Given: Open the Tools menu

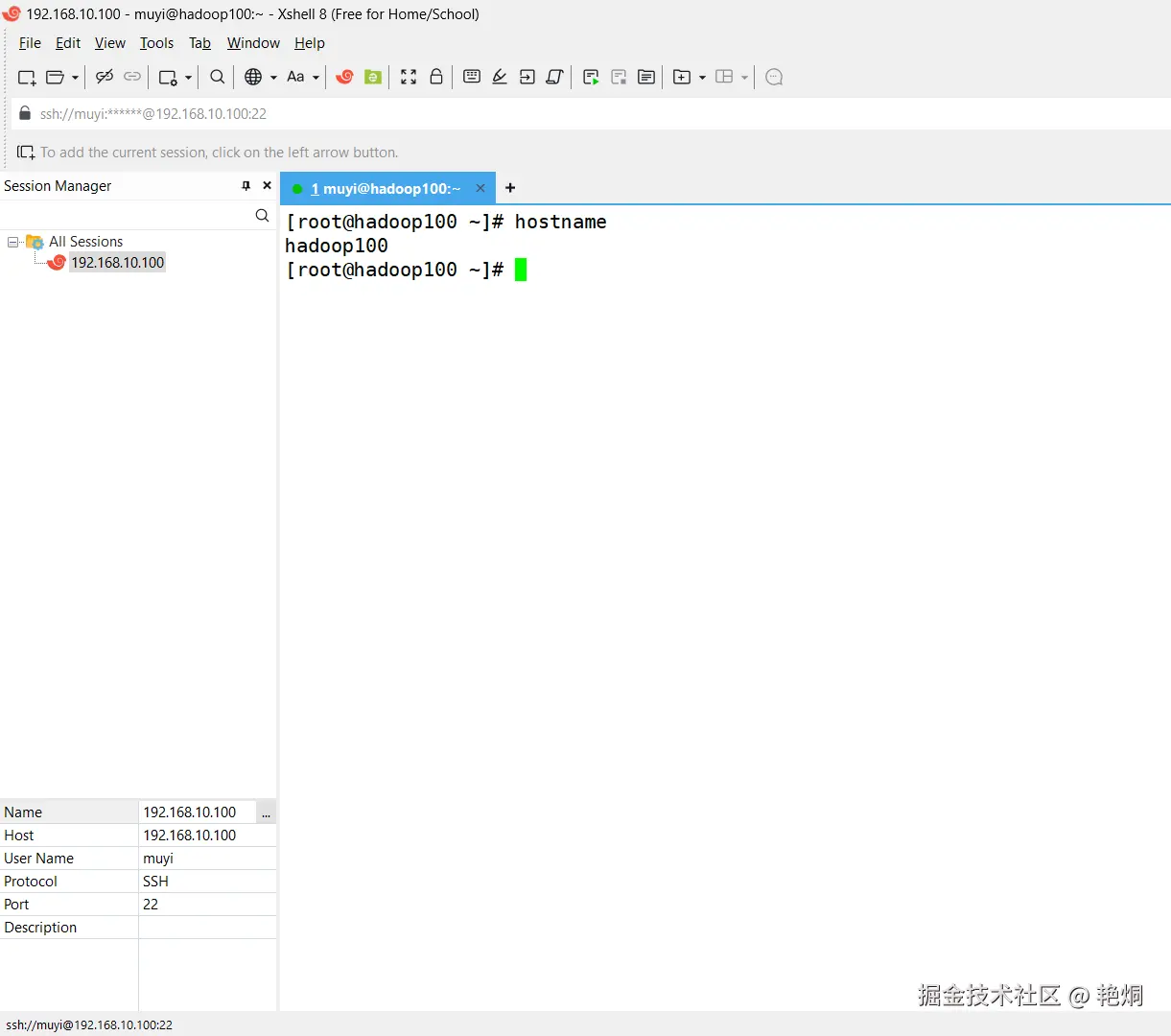Looking at the screenshot, I should pos(156,43).
